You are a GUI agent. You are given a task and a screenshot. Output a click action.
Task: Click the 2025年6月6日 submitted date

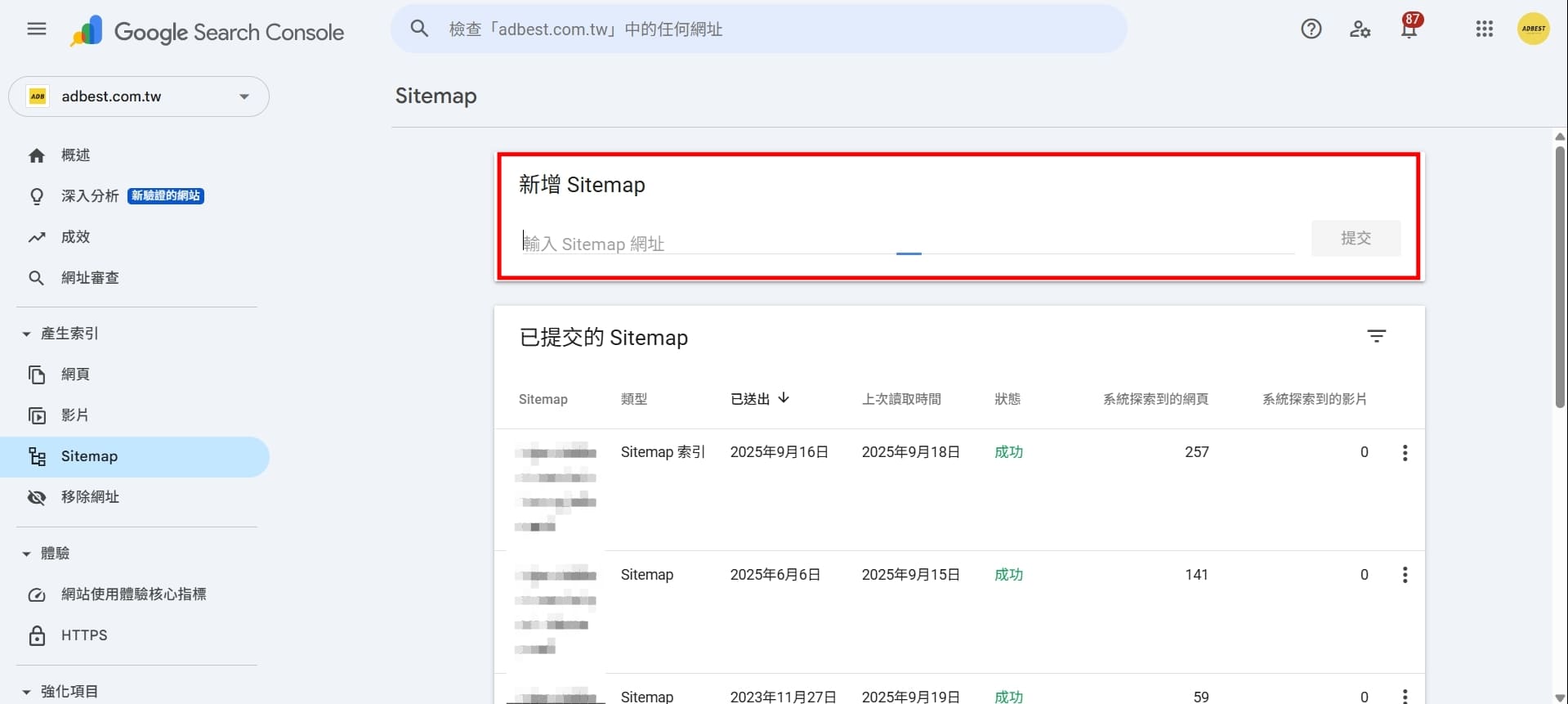tap(775, 575)
